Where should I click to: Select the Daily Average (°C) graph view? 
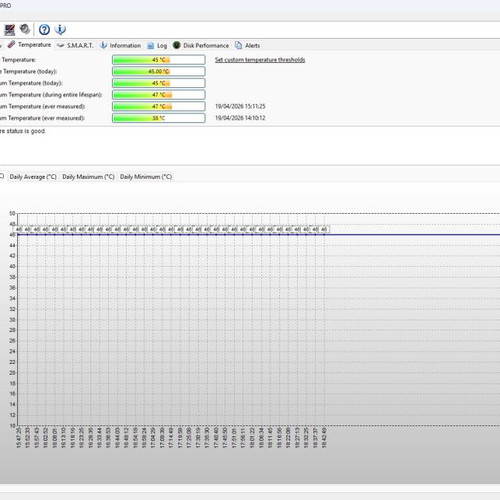coord(33,177)
